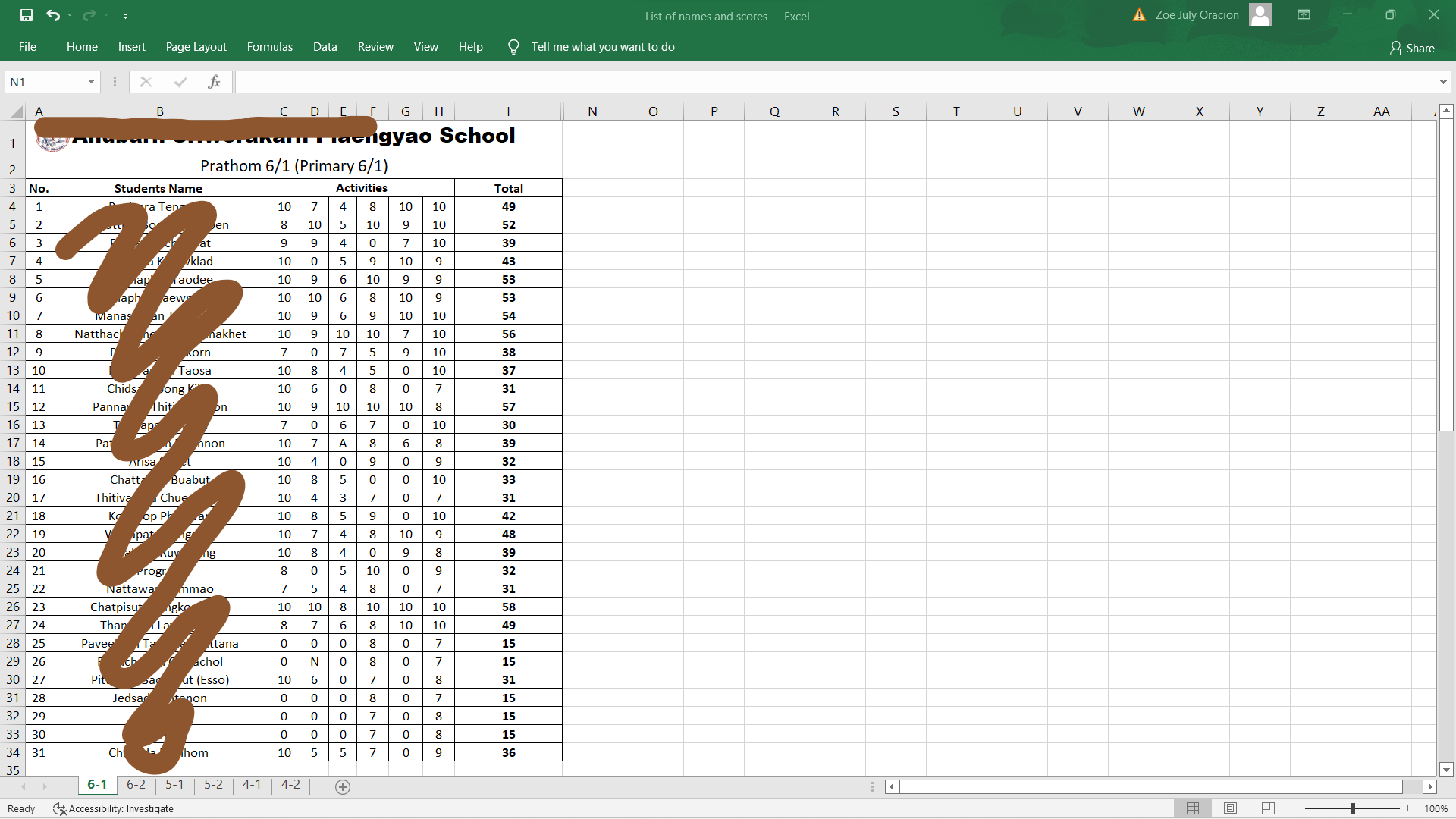
Task: Click the zoom slider handle
Action: pos(1352,808)
